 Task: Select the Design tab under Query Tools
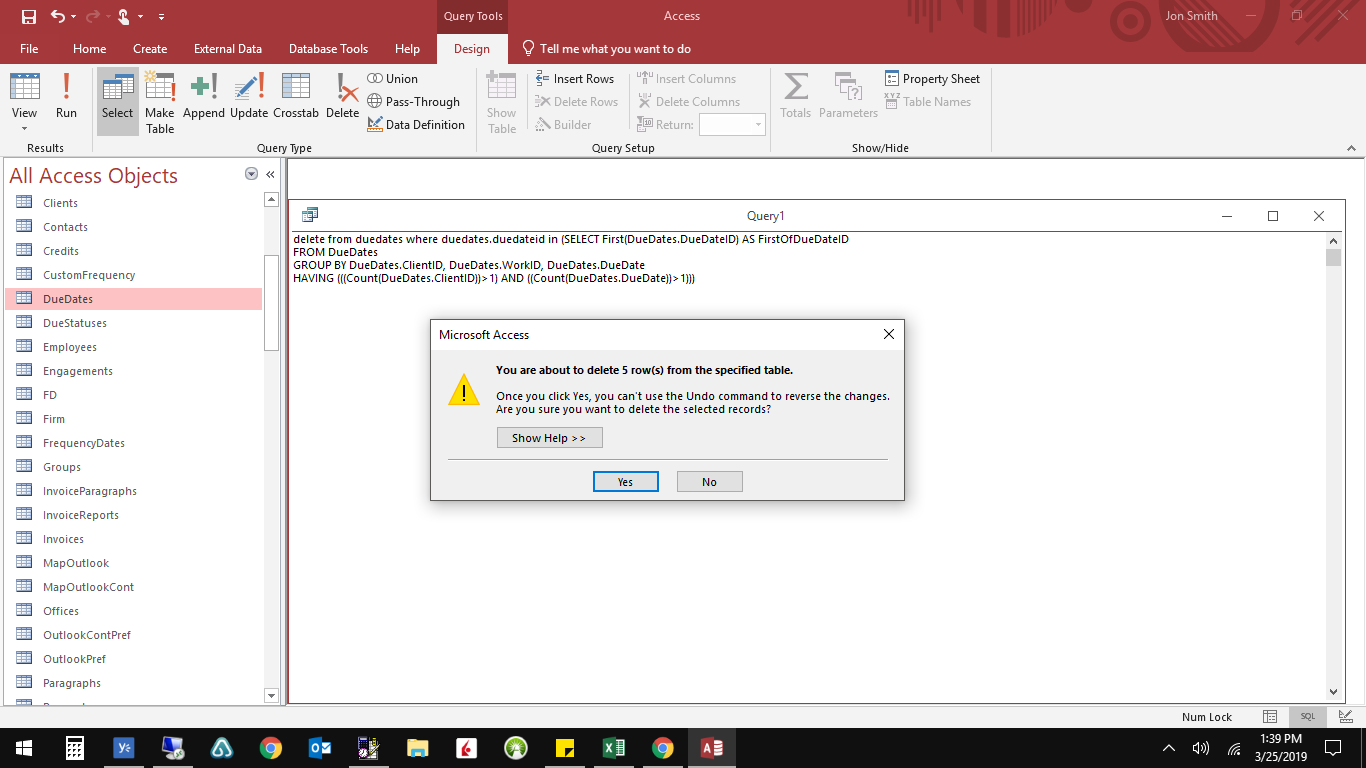pyautogui.click(x=472, y=48)
